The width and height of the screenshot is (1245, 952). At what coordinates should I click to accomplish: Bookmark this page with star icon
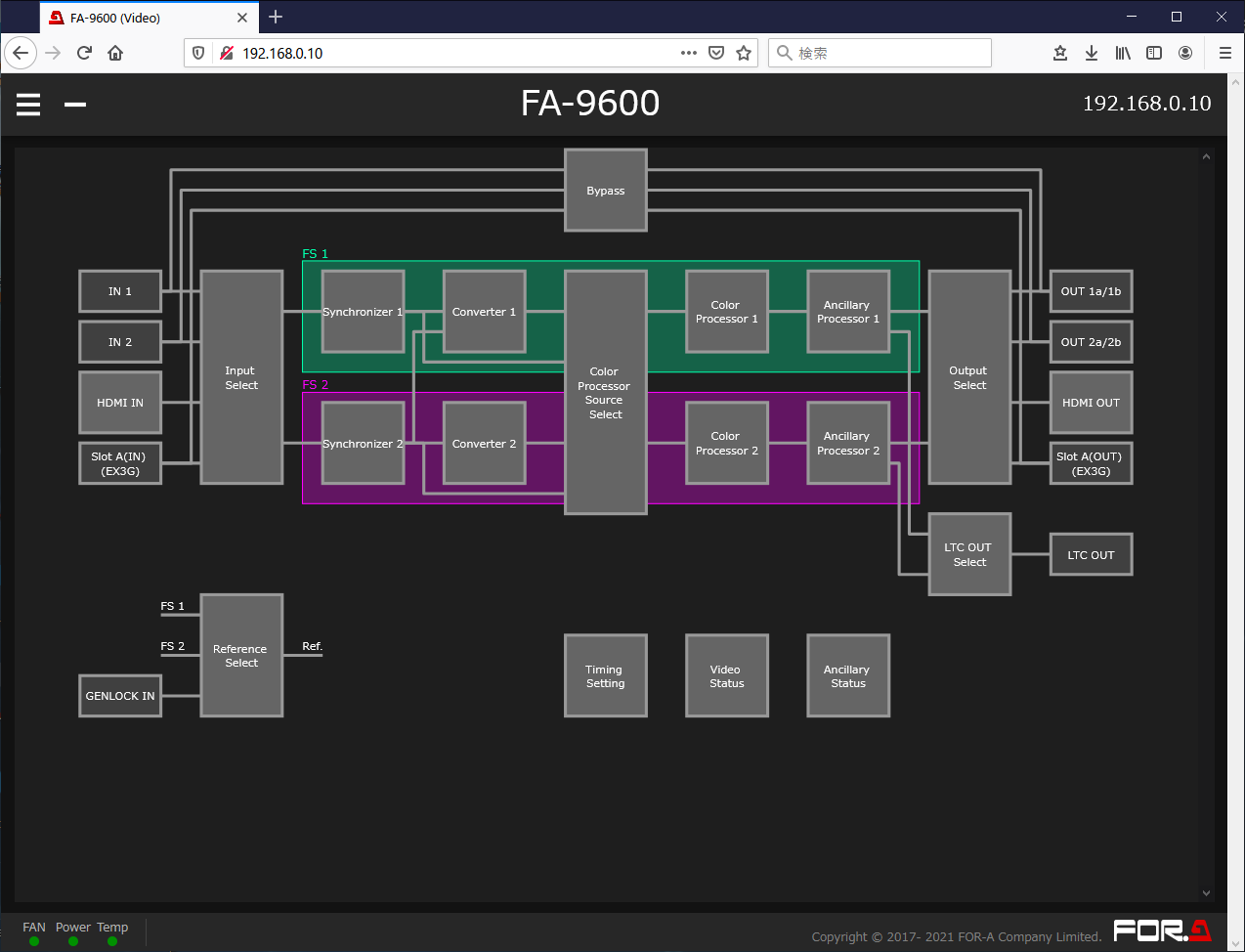pyautogui.click(x=744, y=53)
